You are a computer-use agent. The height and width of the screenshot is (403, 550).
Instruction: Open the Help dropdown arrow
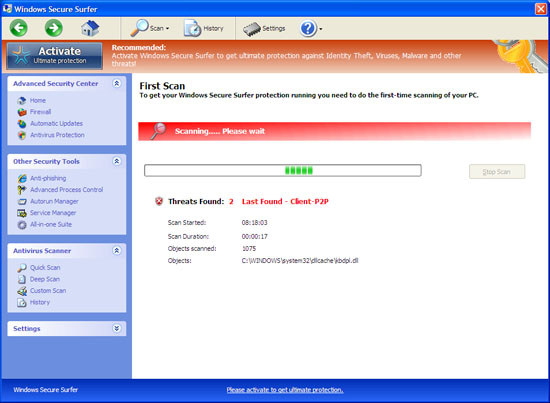tap(321, 29)
